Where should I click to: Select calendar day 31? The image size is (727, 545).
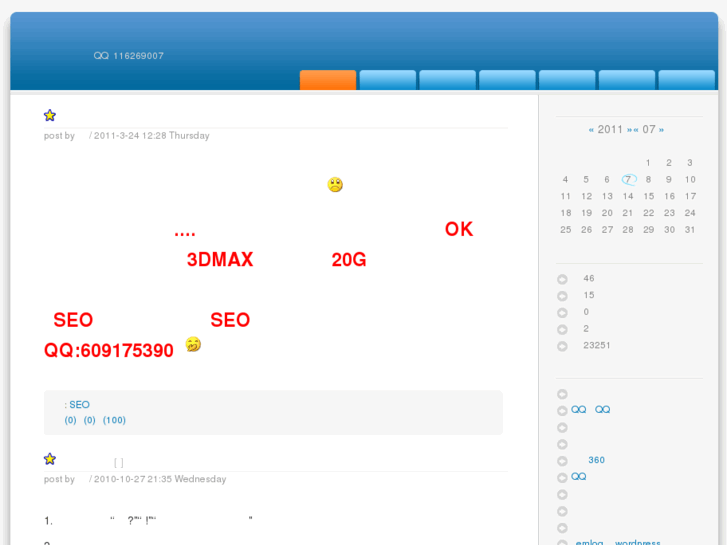coord(690,230)
